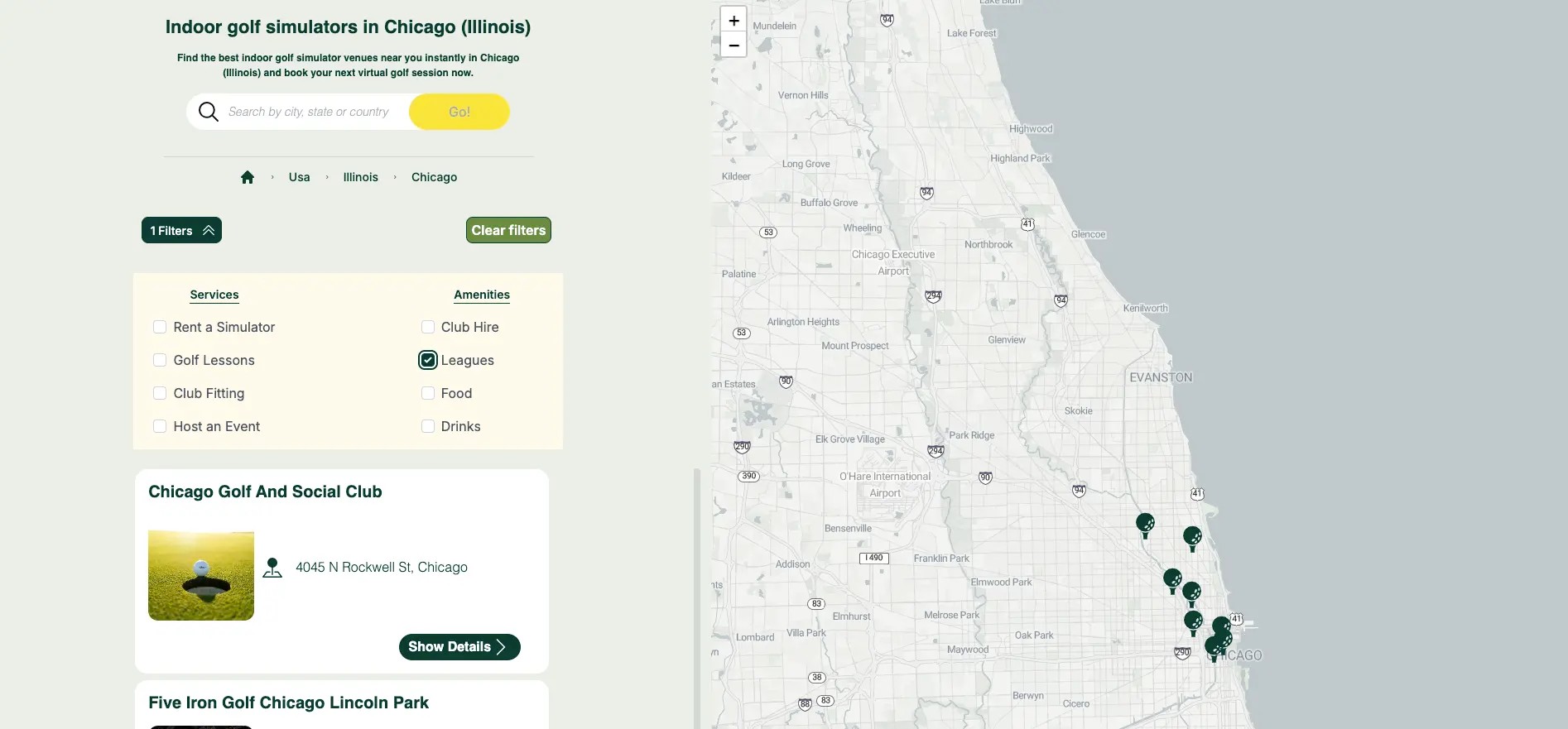Click the Skokie label on the map
1568x729 pixels.
point(1079,410)
